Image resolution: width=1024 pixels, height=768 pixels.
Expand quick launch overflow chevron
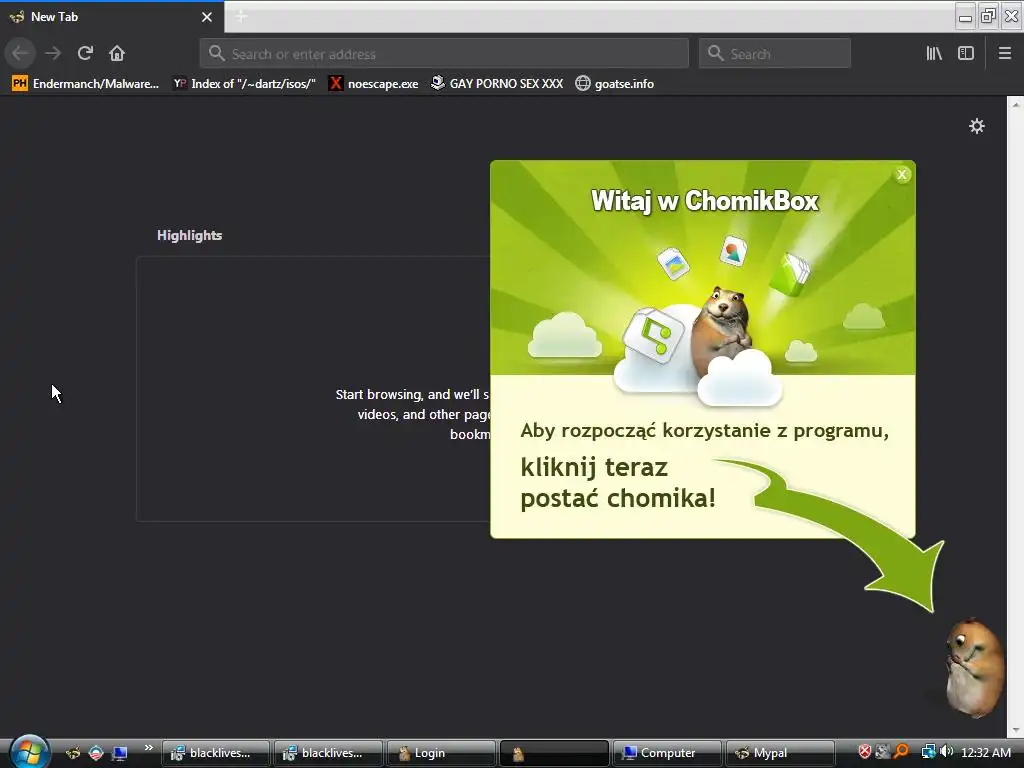[148, 748]
